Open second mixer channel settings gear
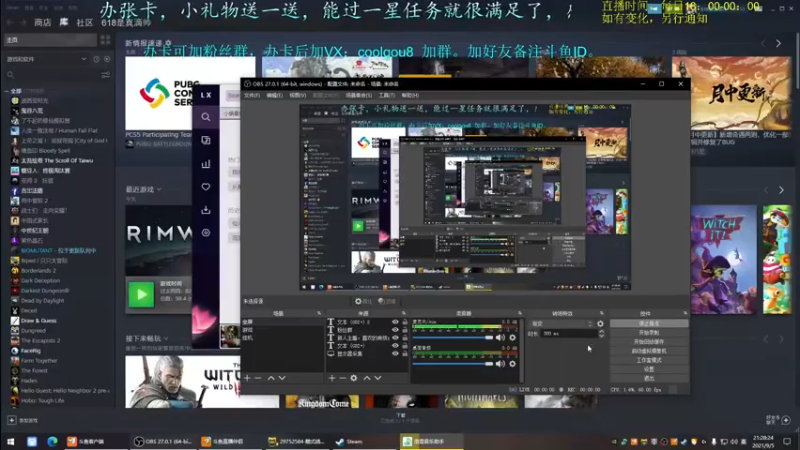Screen dimensions: 800x450 512,364
